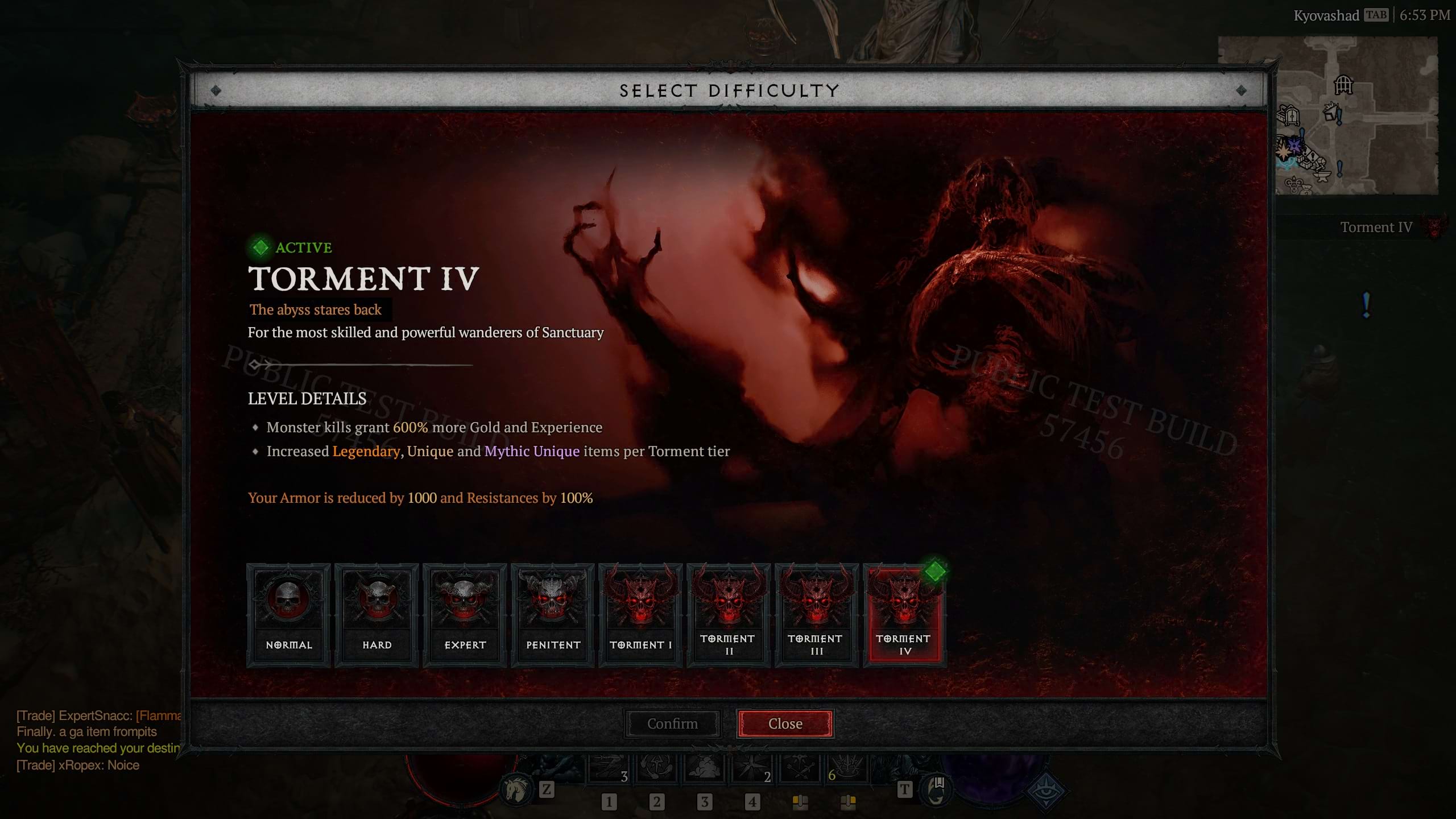The image size is (1456, 819).
Task: Click the red demon skull beside Torment IV label
Action: 1436,227
